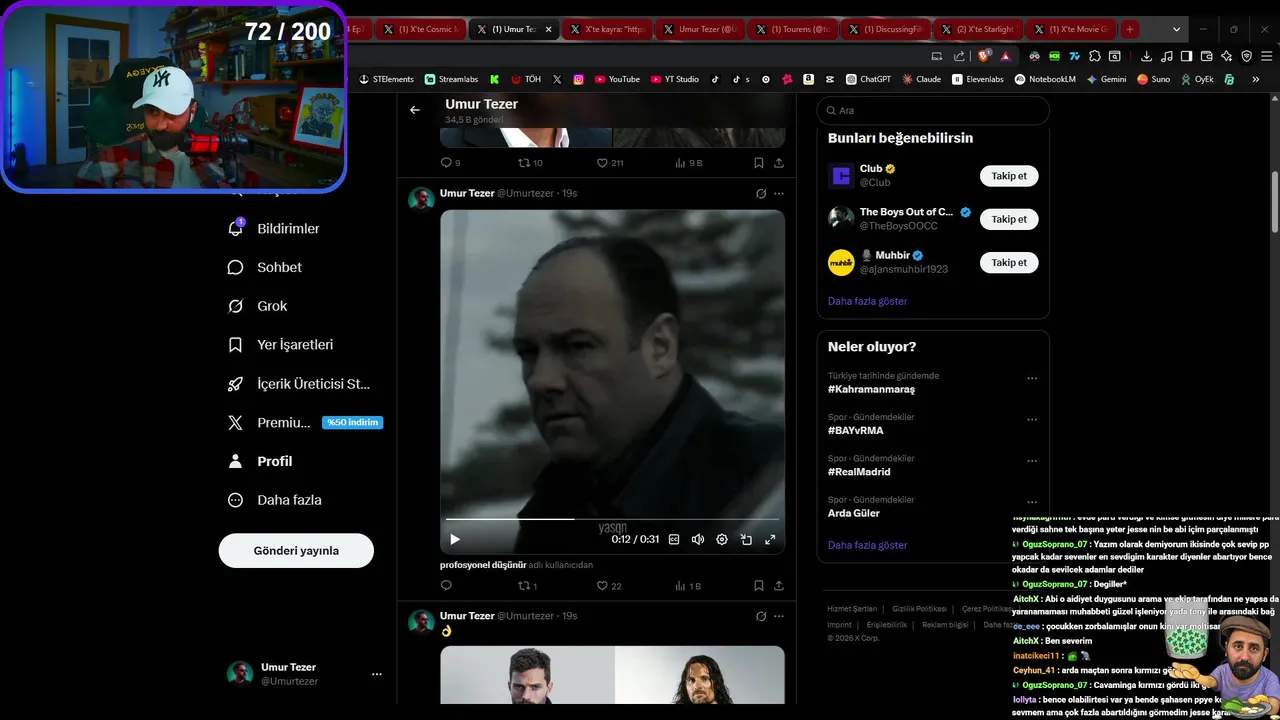Open İçerik Üreticisi Studio
The height and width of the screenshot is (720, 1280).
coord(299,384)
